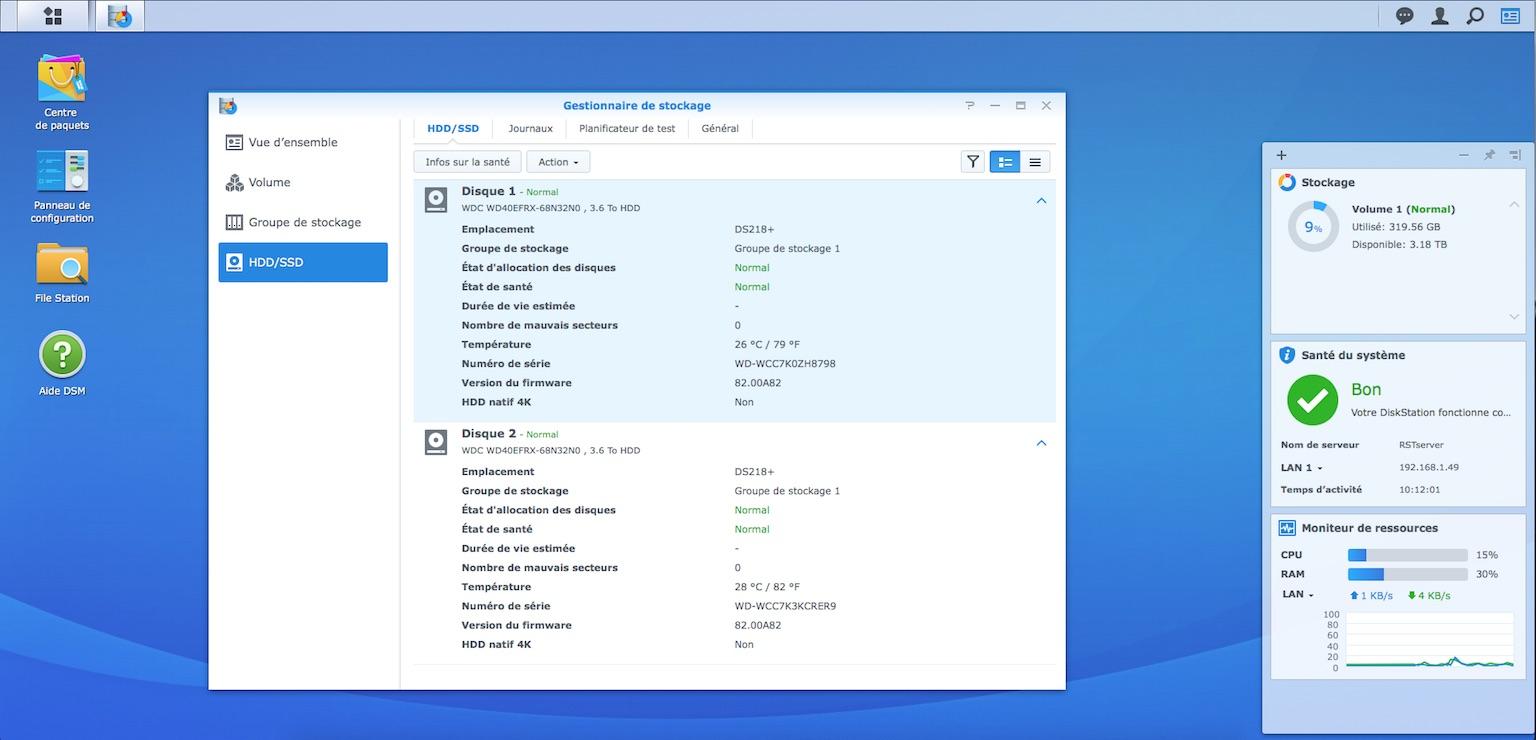Open the Centre de paquets desktop icon
Viewport: 1536px width, 740px height.
[61, 80]
